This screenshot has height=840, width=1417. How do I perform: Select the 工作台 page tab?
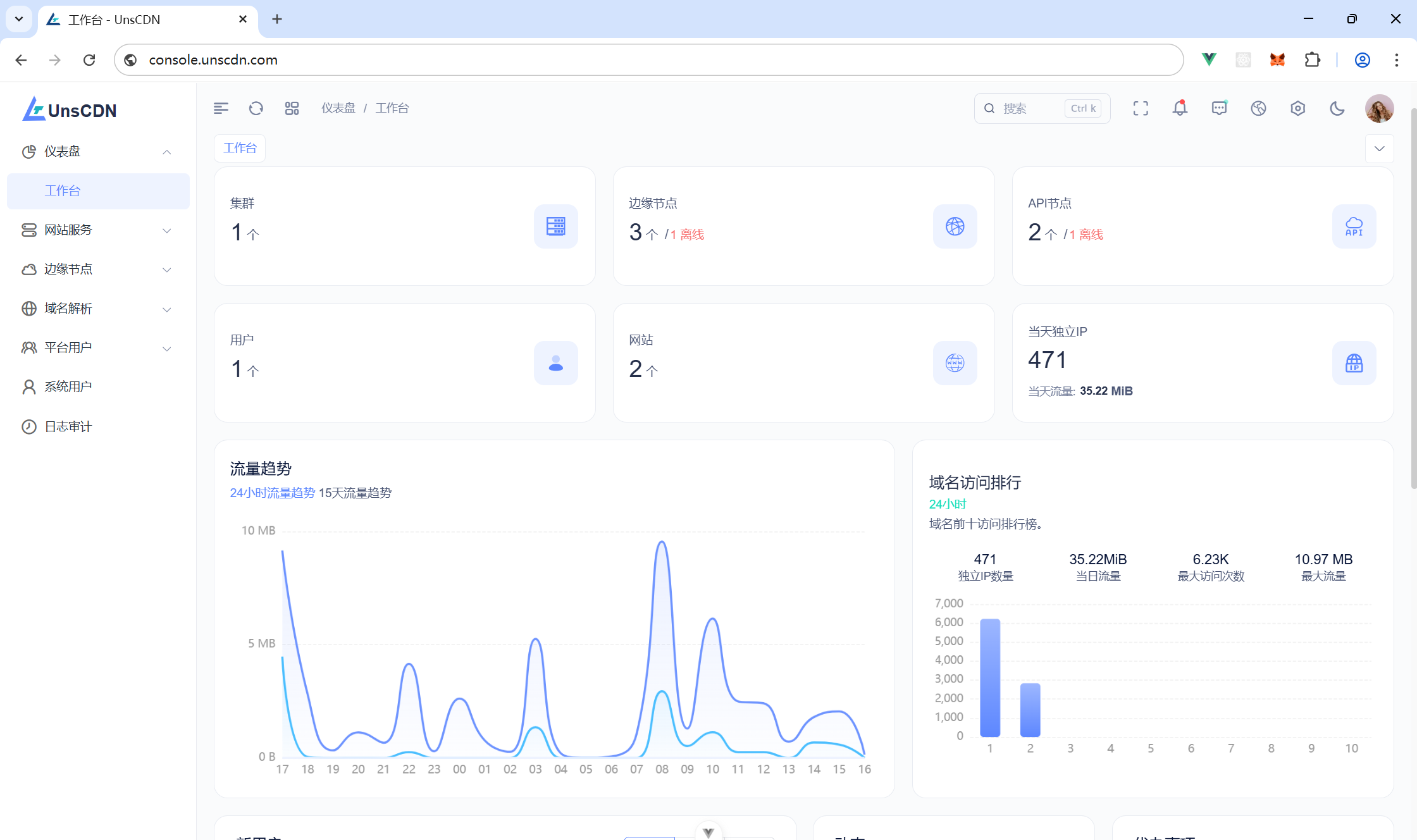click(240, 148)
